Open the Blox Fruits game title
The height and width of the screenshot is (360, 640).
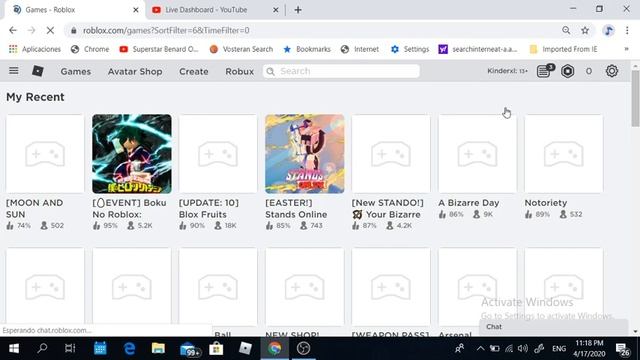click(x=209, y=209)
